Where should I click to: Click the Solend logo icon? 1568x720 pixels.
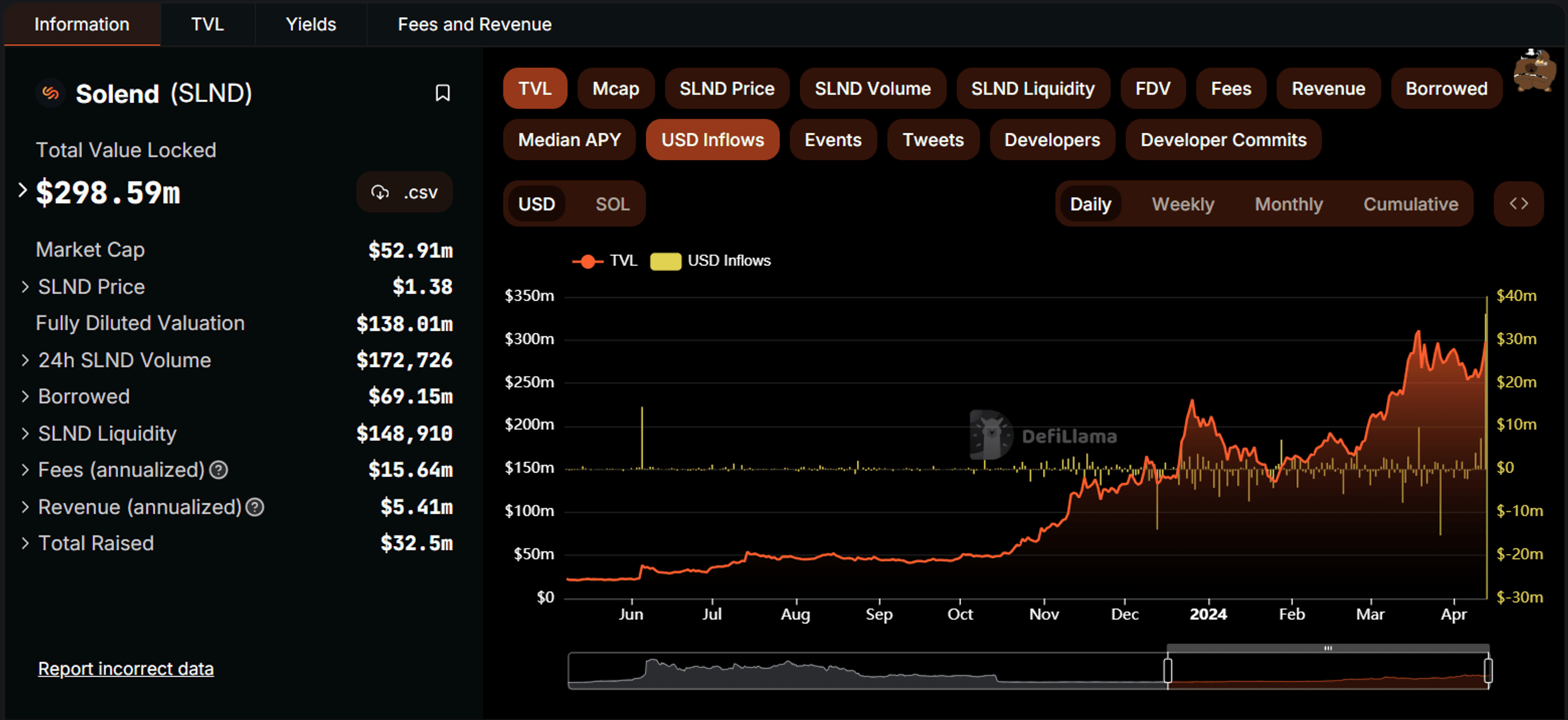coord(50,93)
